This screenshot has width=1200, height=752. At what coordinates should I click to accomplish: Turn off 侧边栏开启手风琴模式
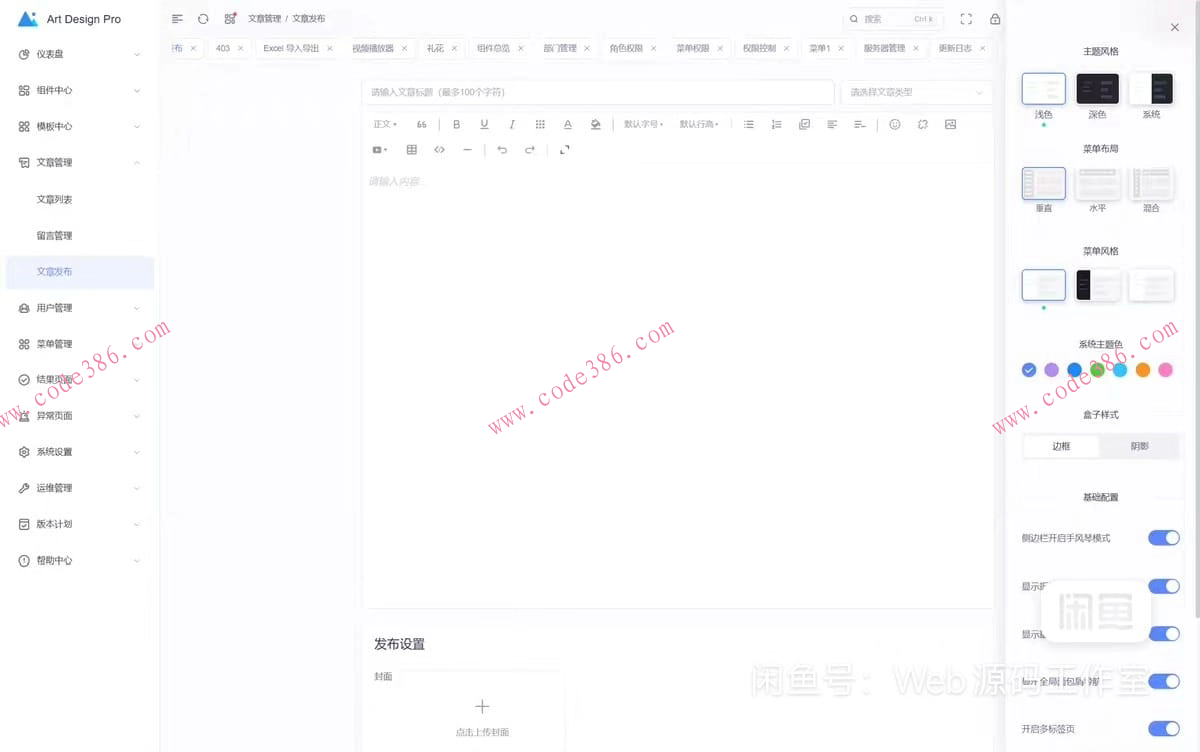[1163, 537]
